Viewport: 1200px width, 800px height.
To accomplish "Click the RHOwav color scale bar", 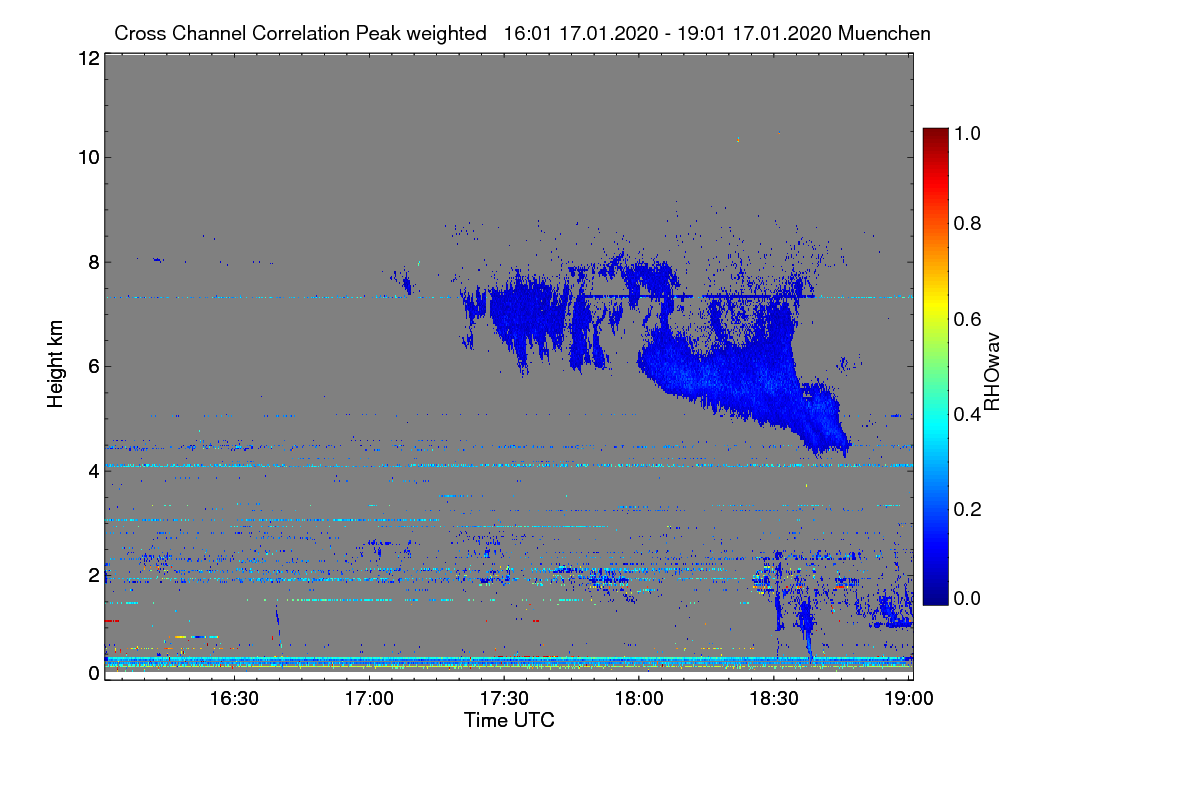I will (x=934, y=366).
